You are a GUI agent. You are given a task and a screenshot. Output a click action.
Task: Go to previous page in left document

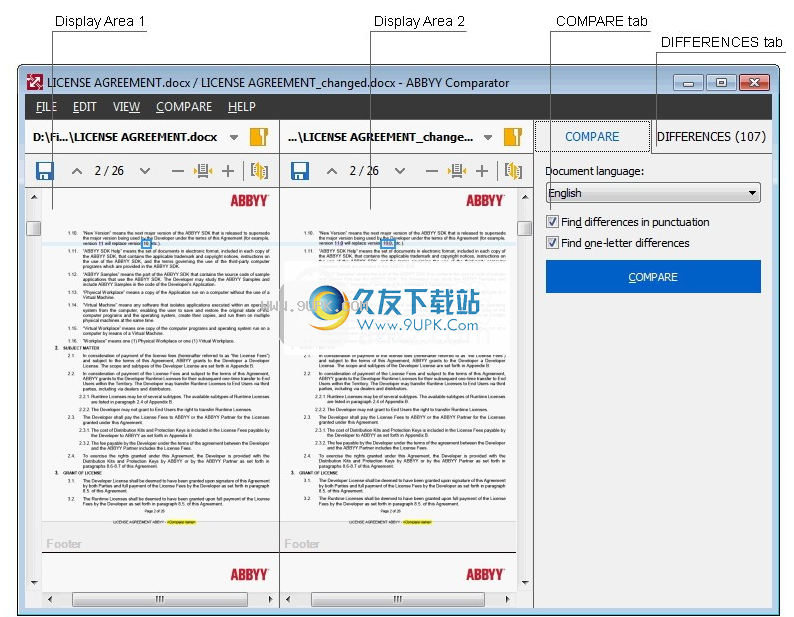click(x=77, y=171)
